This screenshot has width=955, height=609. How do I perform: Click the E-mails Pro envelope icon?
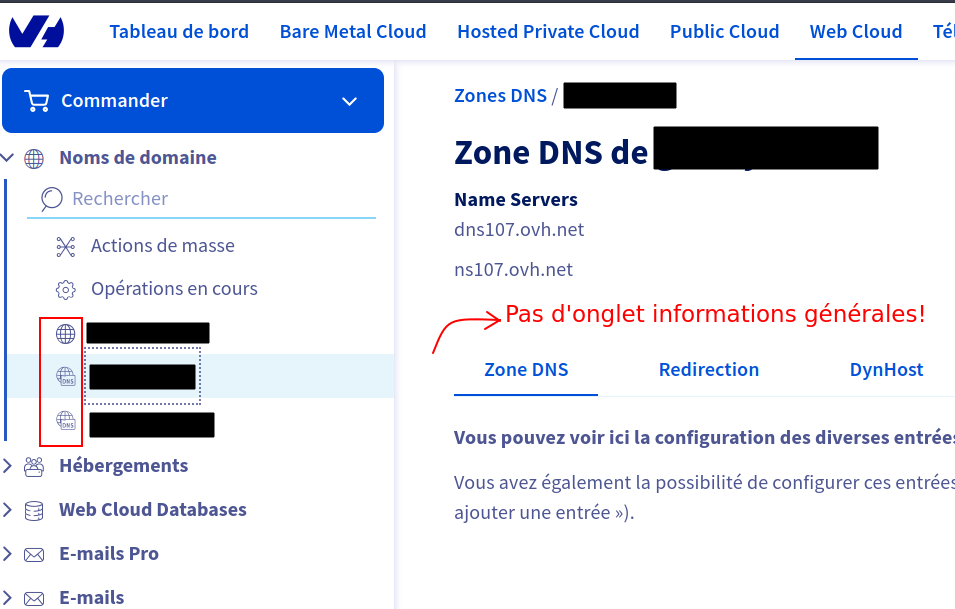[34, 554]
